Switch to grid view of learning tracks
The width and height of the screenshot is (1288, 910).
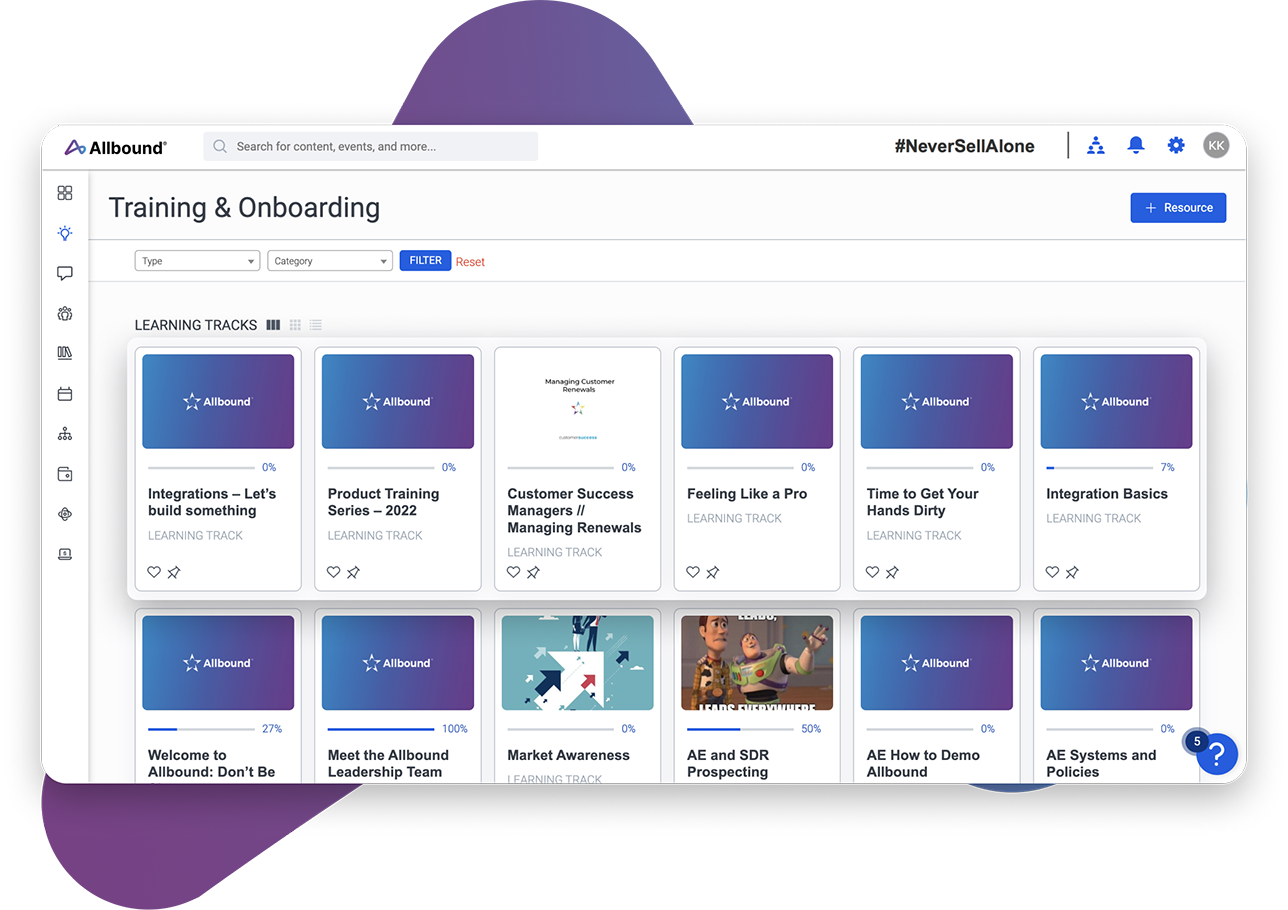295,324
